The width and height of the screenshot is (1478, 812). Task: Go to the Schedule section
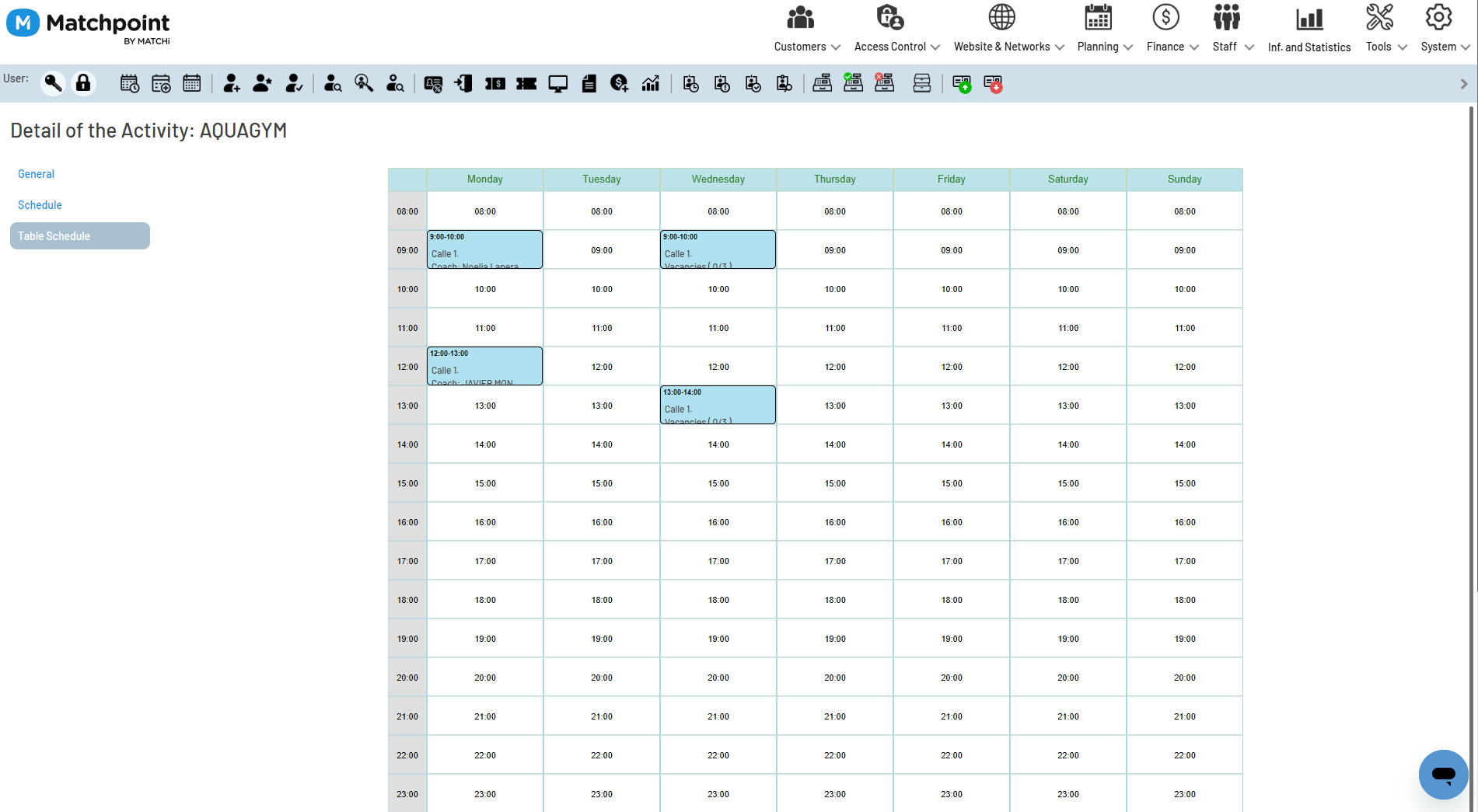pos(40,205)
